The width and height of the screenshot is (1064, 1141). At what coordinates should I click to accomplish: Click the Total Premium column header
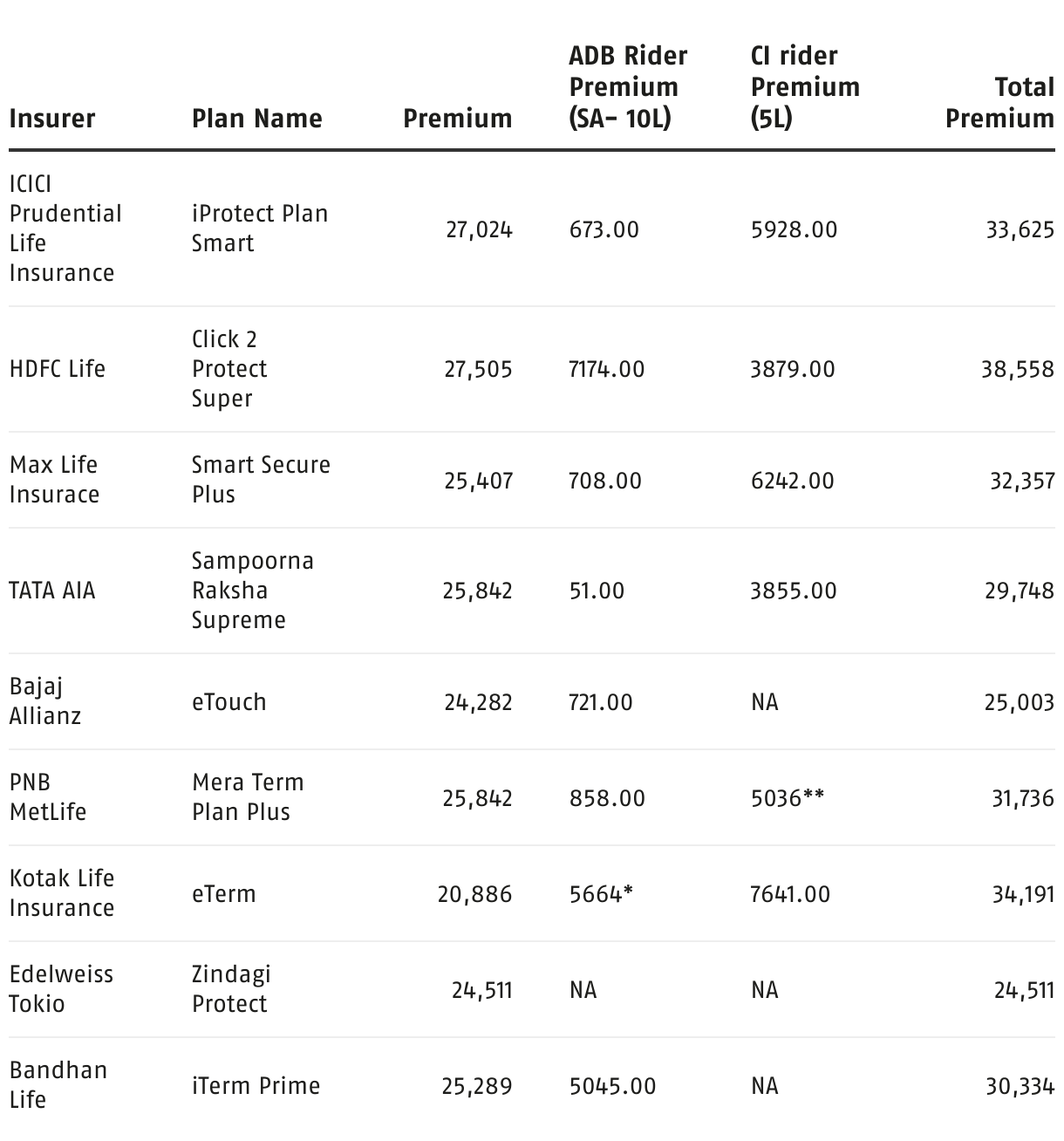(x=999, y=102)
